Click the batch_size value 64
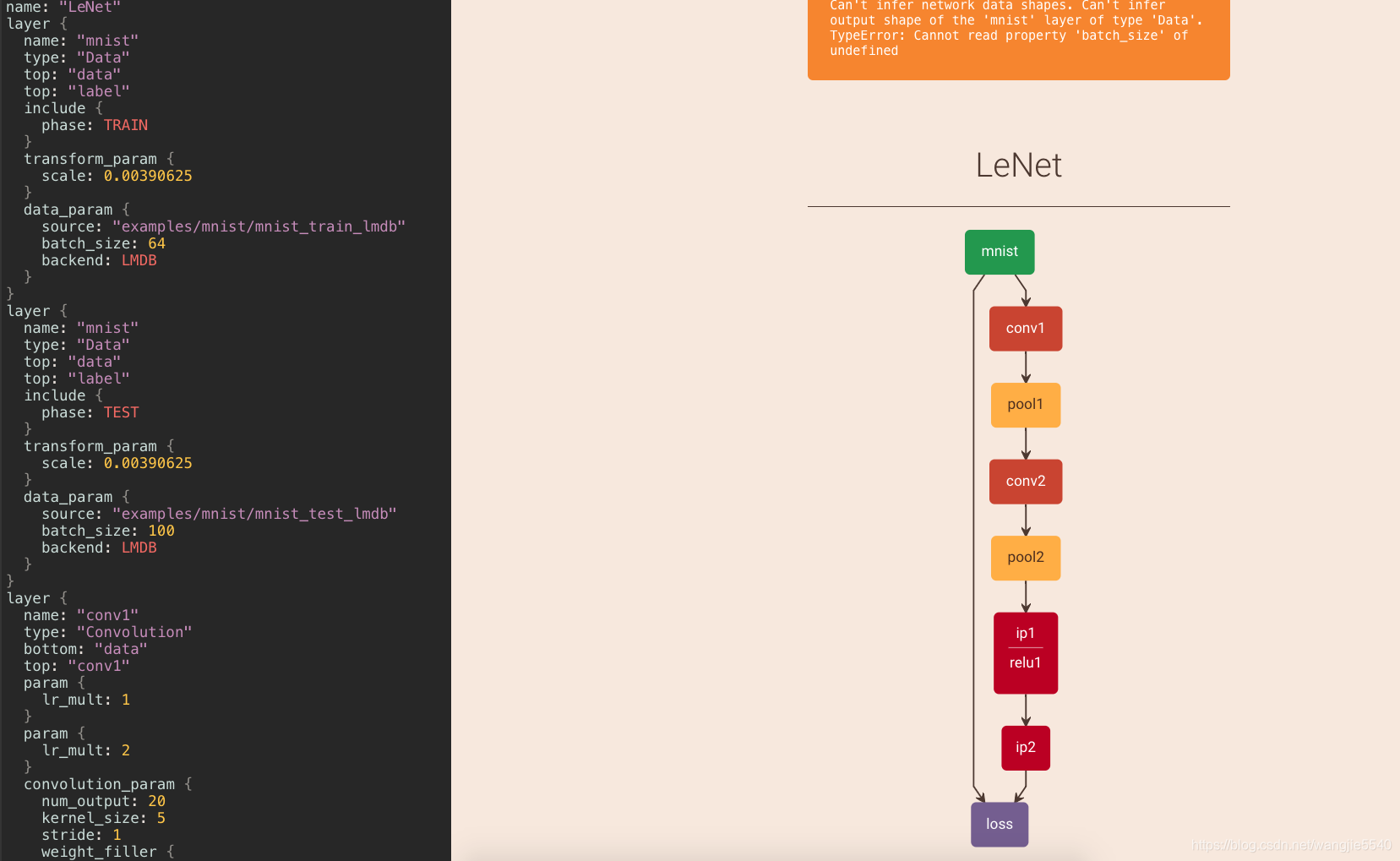 [x=157, y=243]
